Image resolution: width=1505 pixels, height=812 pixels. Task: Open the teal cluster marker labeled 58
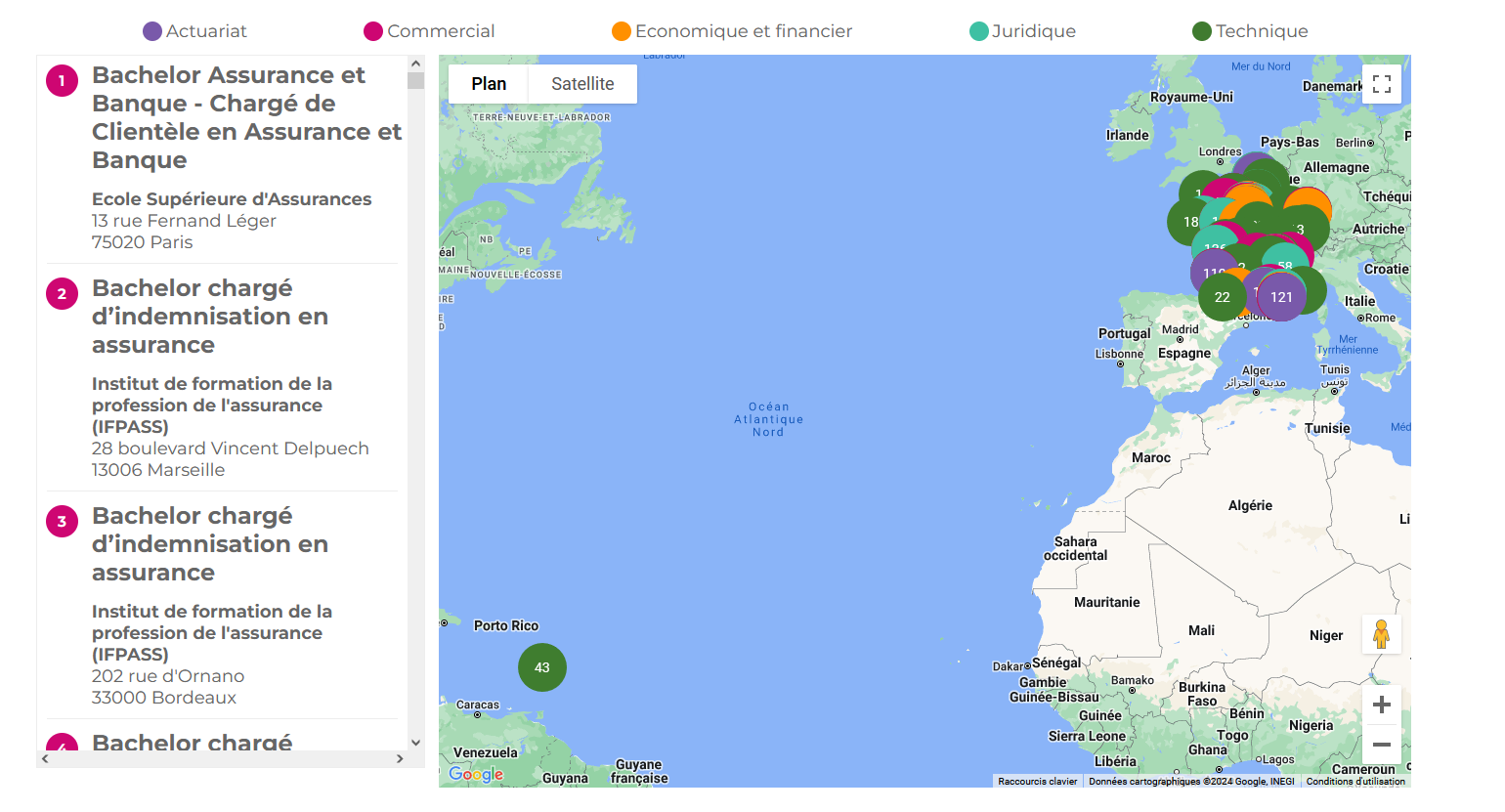pyautogui.click(x=1285, y=265)
